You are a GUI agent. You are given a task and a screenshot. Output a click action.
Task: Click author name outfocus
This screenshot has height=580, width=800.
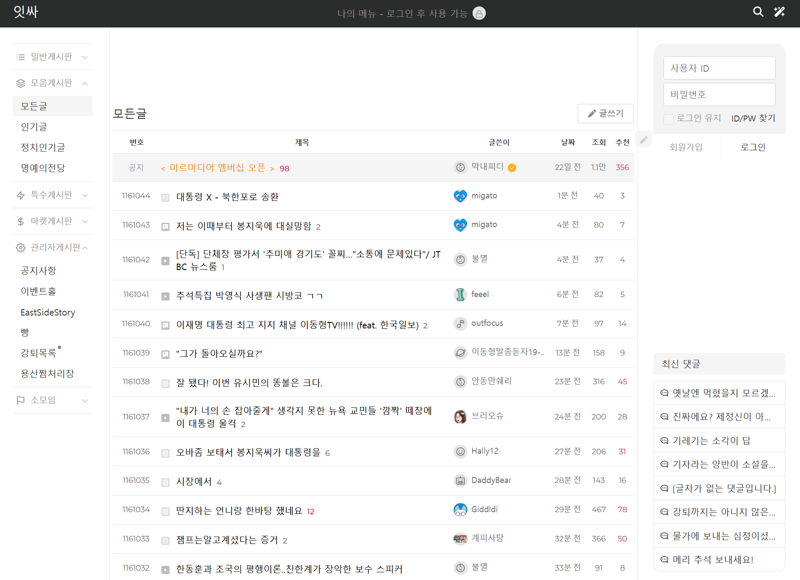pos(487,323)
